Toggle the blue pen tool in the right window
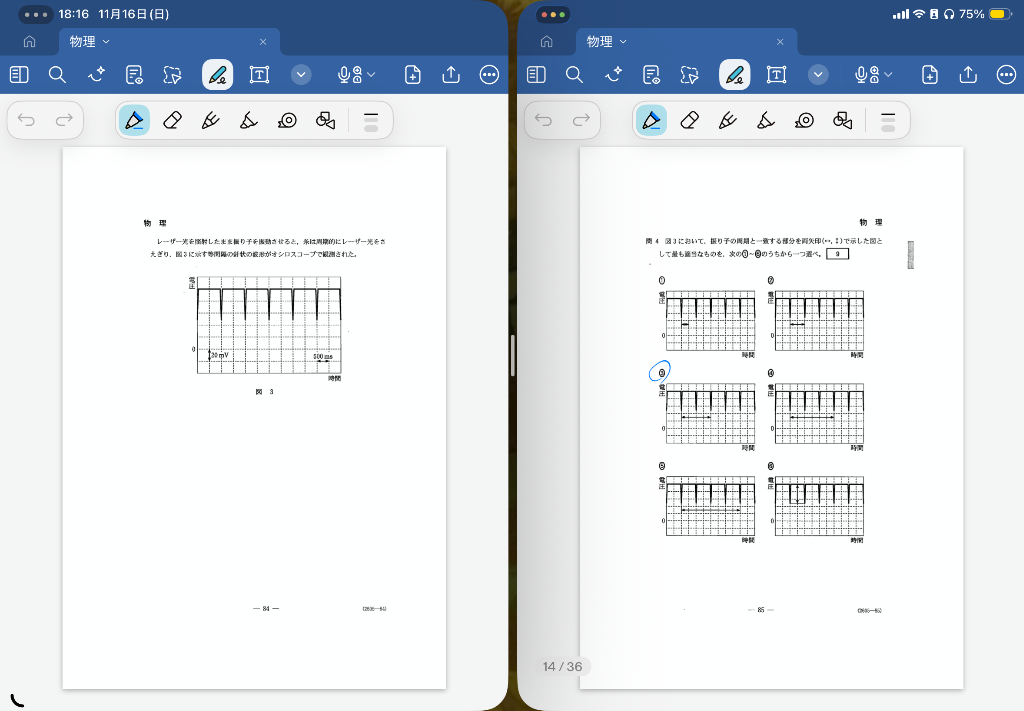This screenshot has width=1024, height=711. point(651,120)
